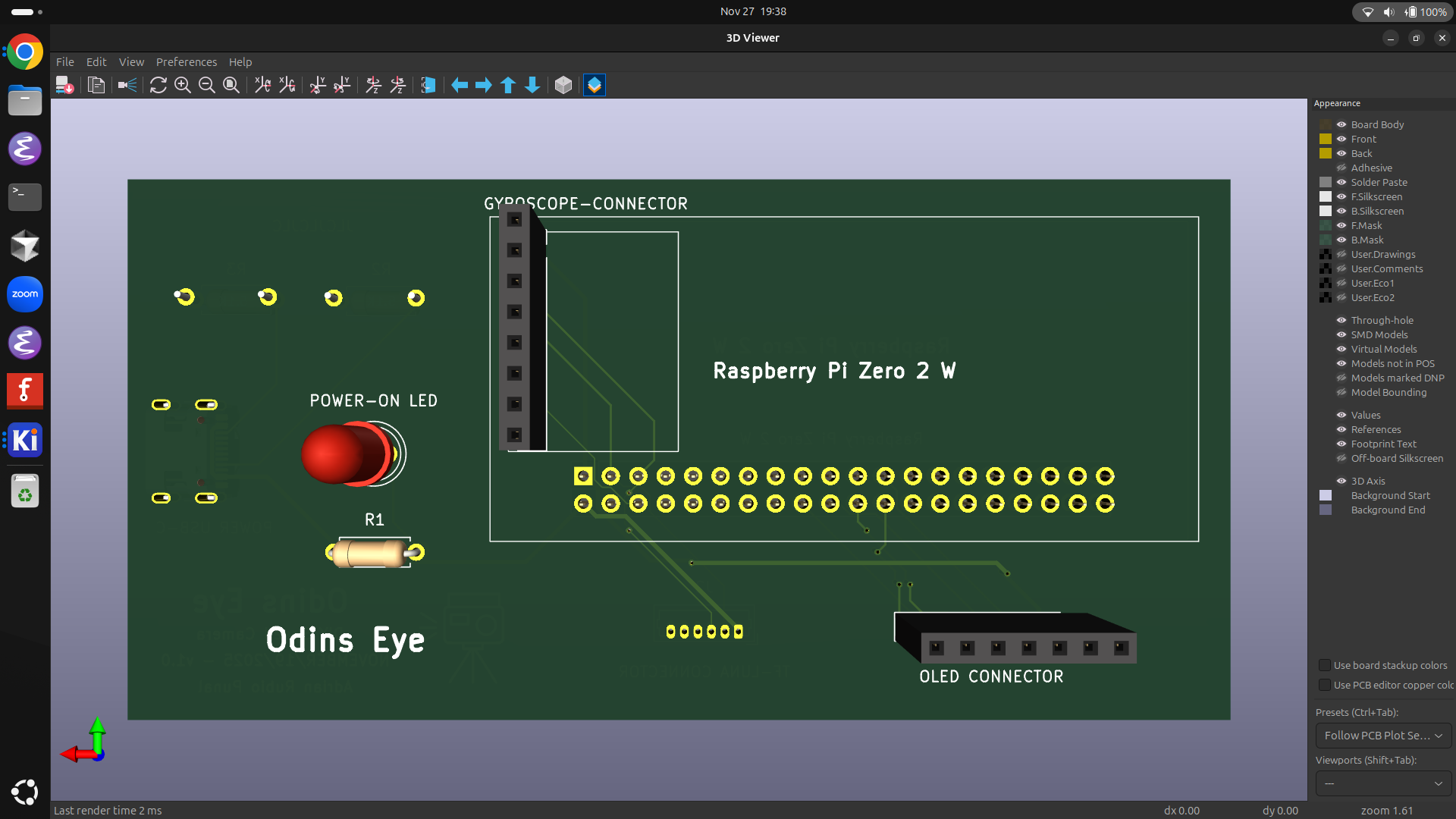Click the move board left arrow
Screen dimensions: 1456x819
tap(460, 85)
